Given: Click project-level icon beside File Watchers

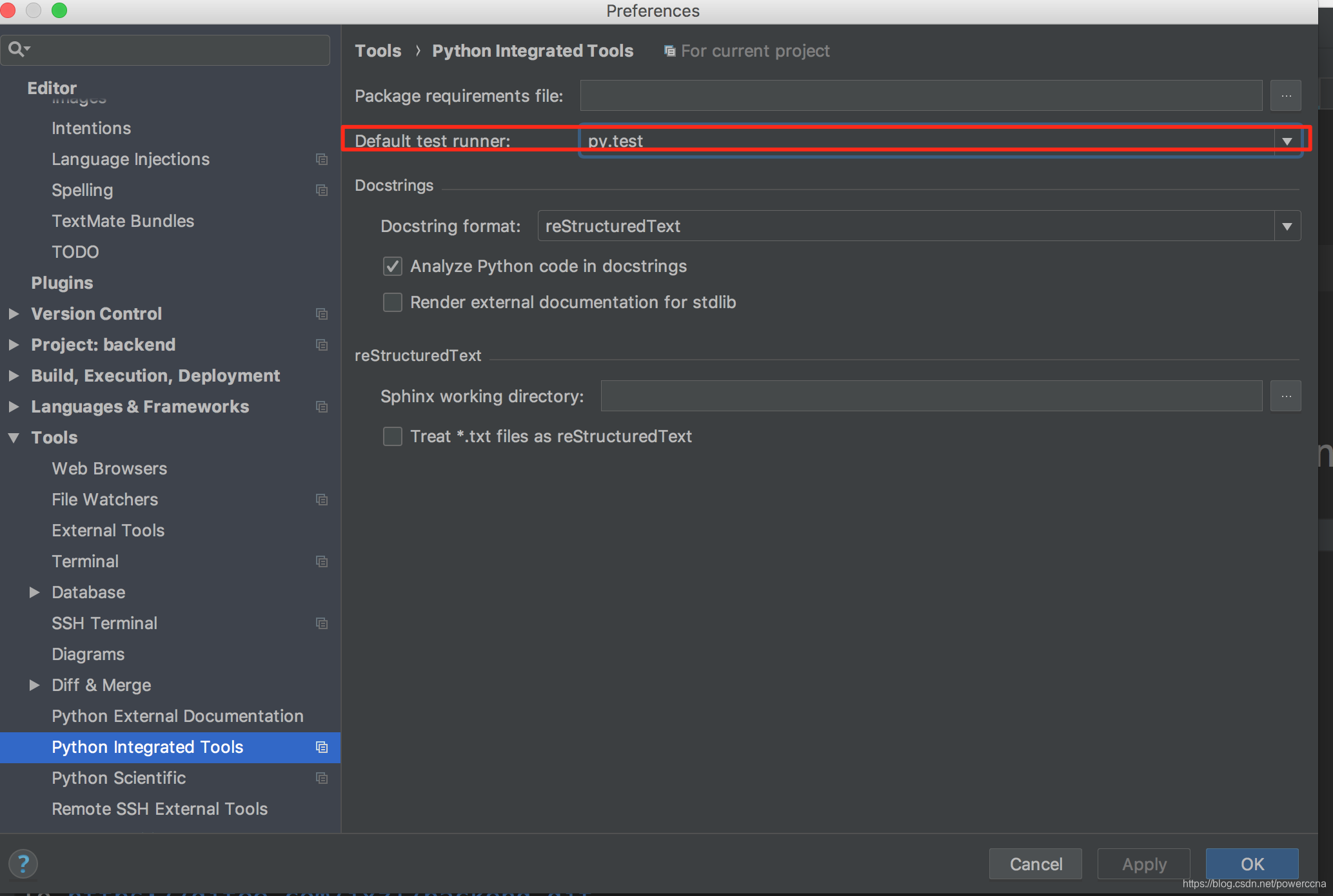Looking at the screenshot, I should [321, 500].
